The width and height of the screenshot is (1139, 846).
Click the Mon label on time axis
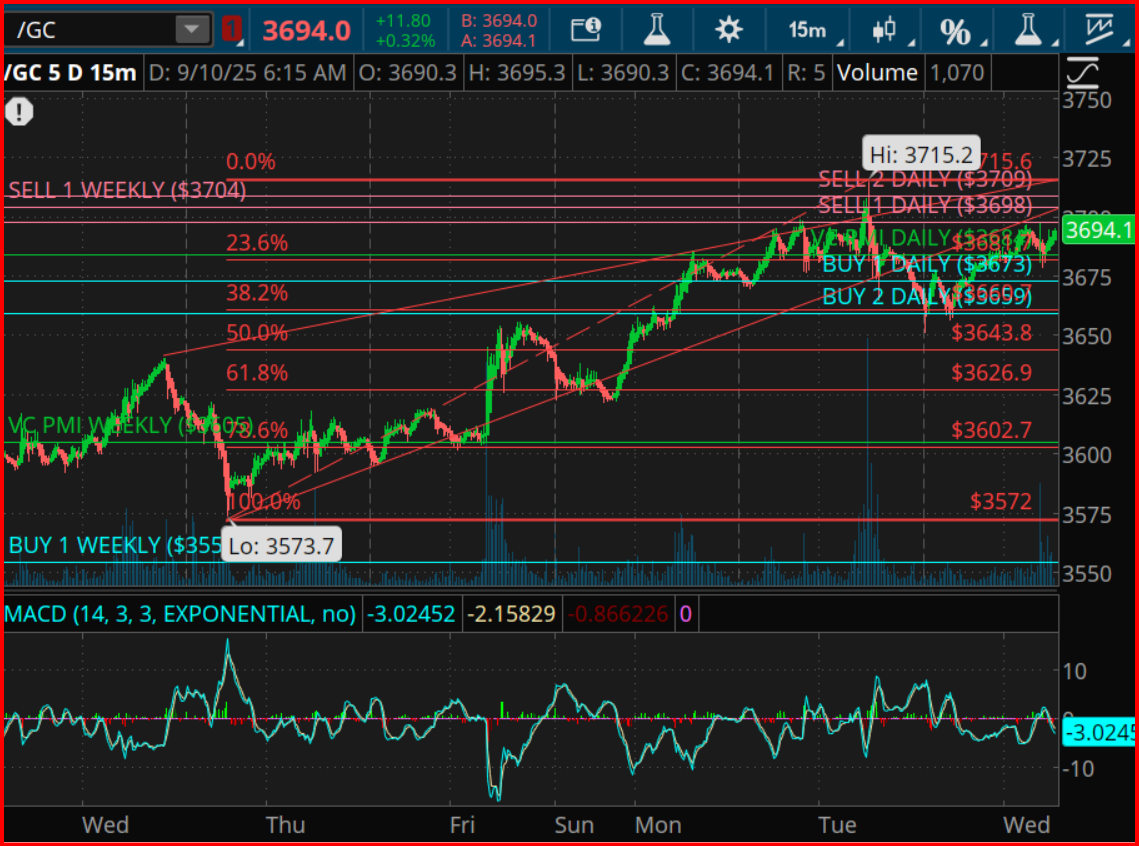[x=657, y=825]
